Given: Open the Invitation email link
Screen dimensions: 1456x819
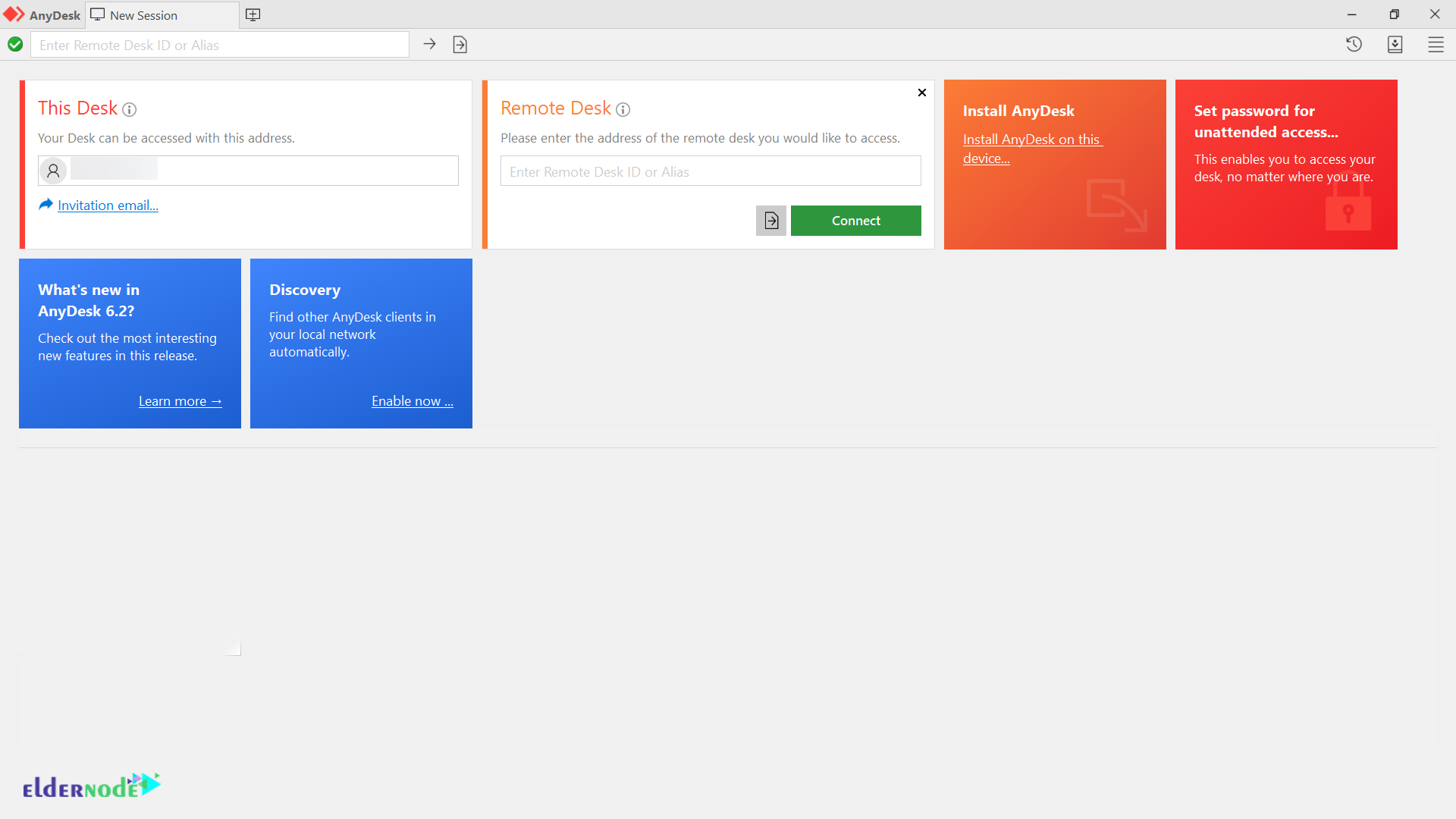Looking at the screenshot, I should [x=108, y=206].
